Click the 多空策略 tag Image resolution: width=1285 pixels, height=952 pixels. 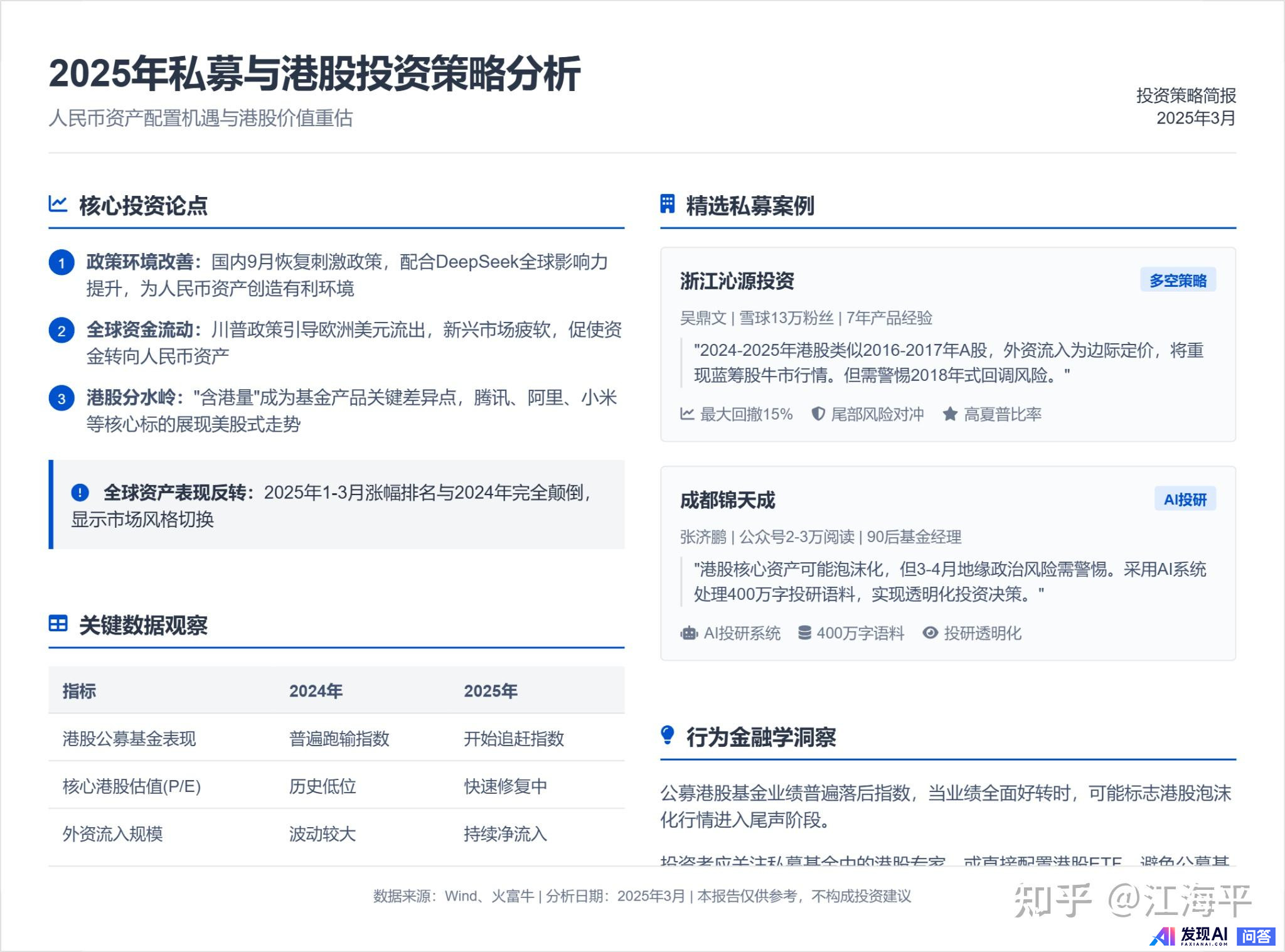[x=1178, y=281]
